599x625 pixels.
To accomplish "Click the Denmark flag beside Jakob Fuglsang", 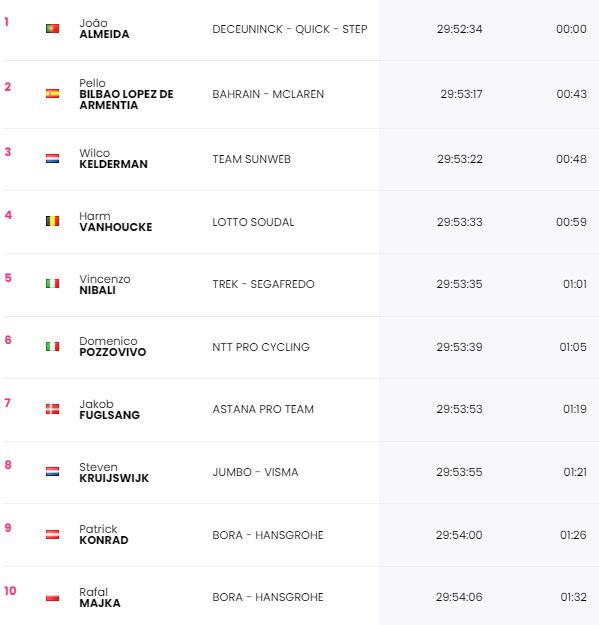I will pyautogui.click(x=52, y=409).
